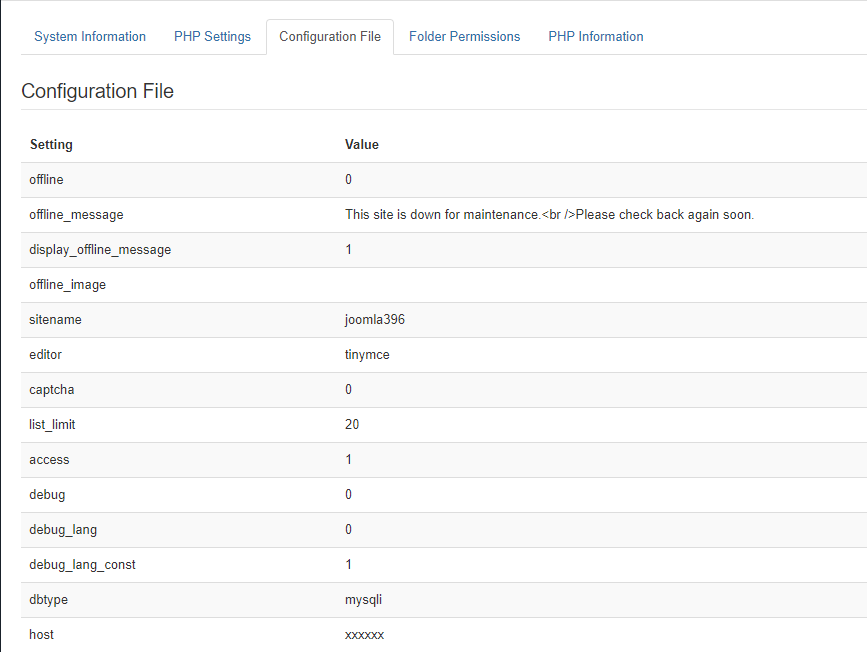Click the Value column header
The height and width of the screenshot is (652, 867).
click(x=362, y=145)
